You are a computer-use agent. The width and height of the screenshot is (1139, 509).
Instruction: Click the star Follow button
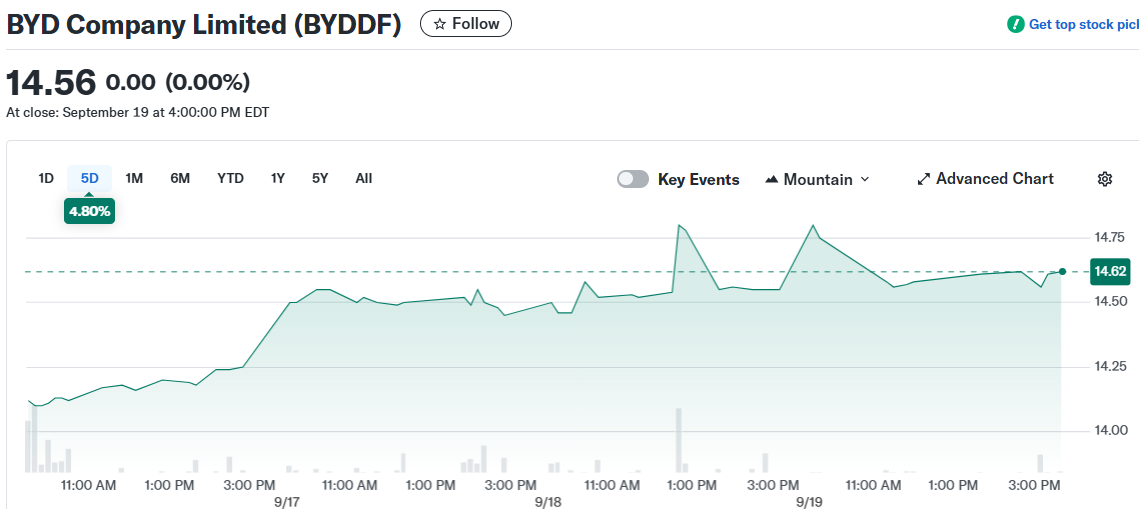pyautogui.click(x=466, y=24)
